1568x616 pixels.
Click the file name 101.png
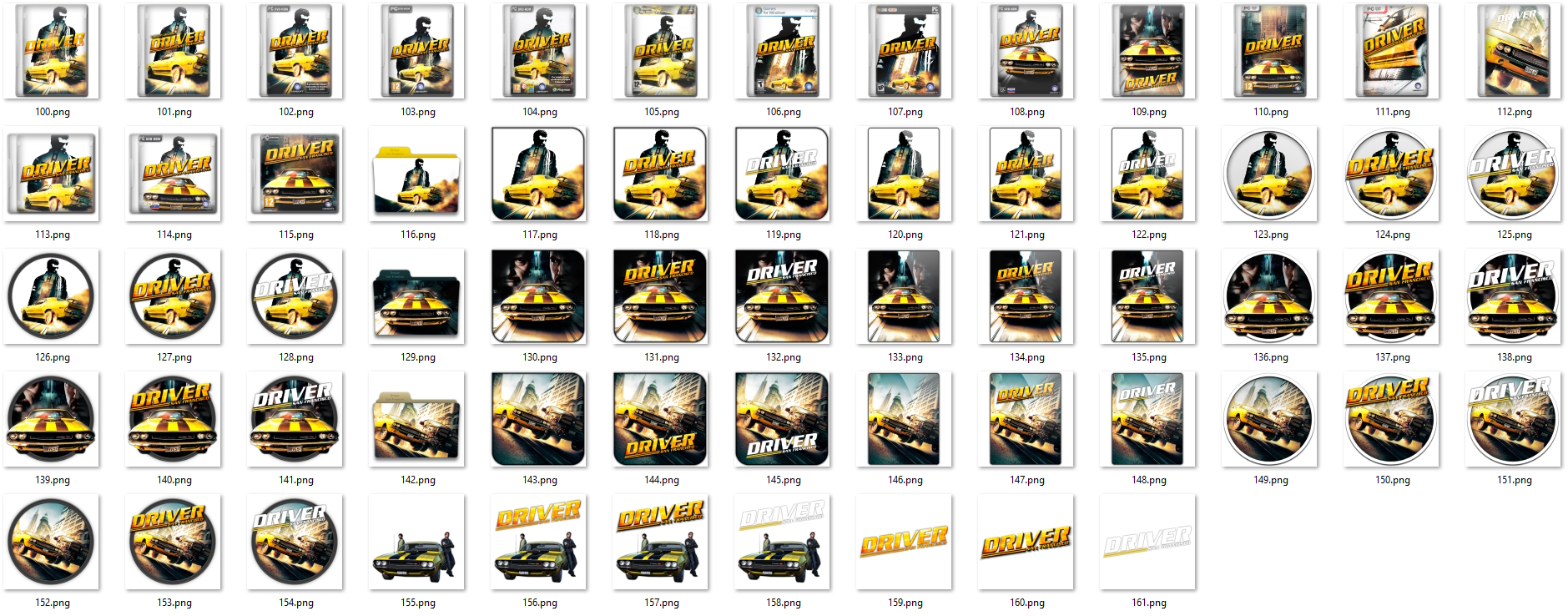pos(174,112)
